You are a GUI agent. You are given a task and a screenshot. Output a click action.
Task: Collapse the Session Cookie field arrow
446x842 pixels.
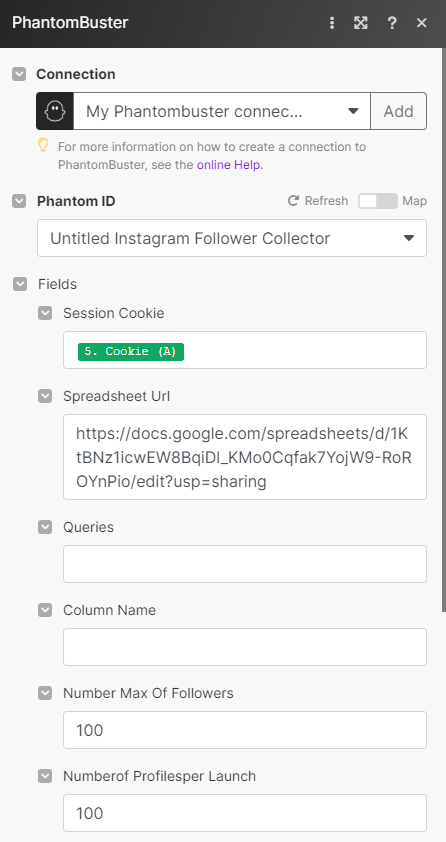45,313
